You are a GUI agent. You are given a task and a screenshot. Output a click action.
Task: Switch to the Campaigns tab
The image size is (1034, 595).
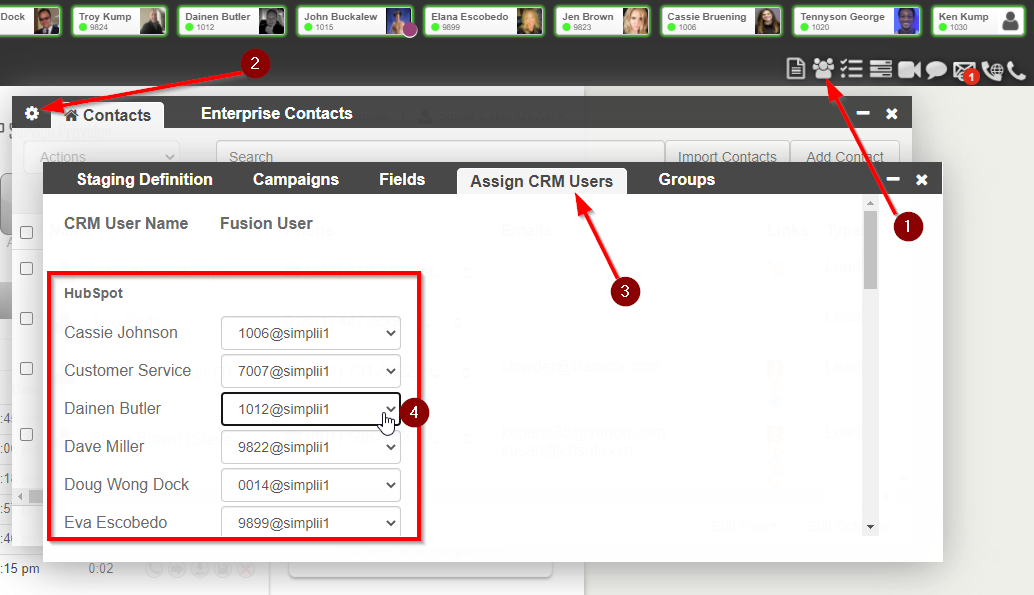[295, 179]
